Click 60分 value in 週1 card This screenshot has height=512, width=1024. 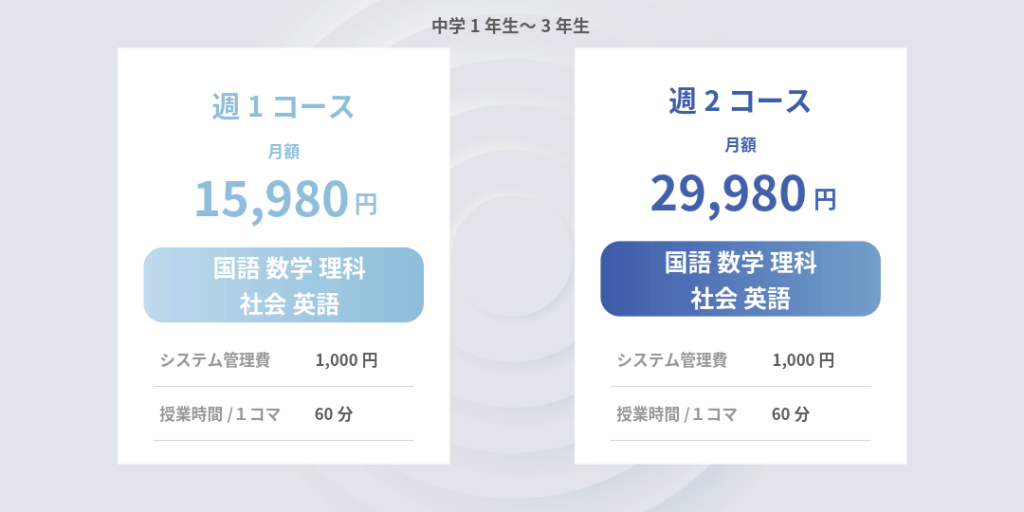pyautogui.click(x=333, y=414)
